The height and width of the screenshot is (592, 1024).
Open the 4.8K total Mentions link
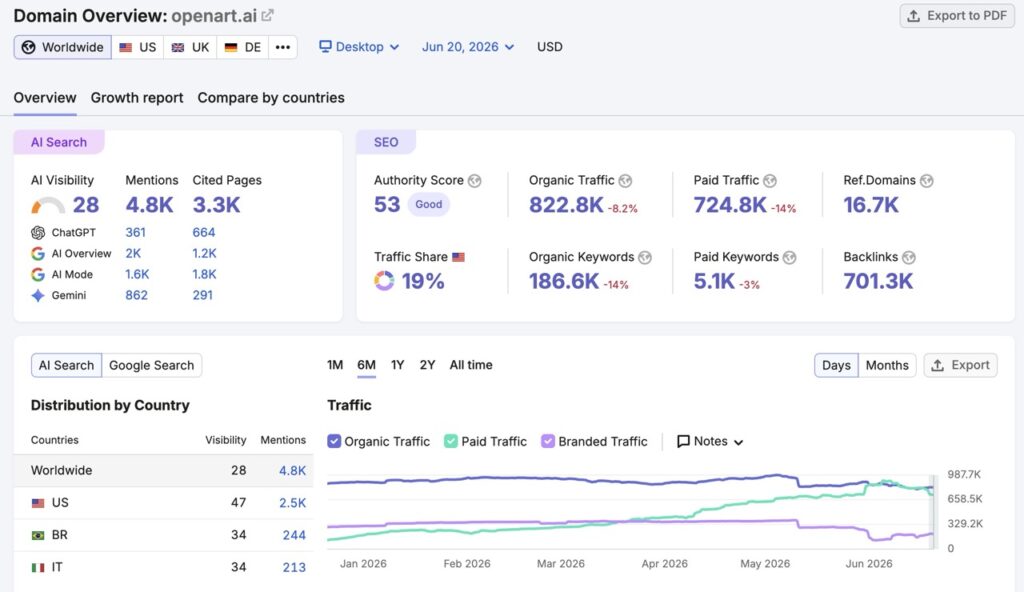[x=150, y=205]
